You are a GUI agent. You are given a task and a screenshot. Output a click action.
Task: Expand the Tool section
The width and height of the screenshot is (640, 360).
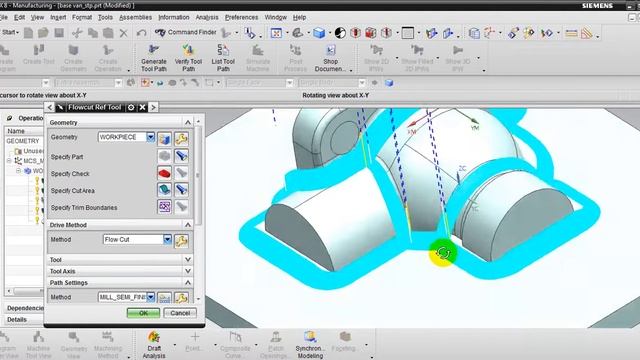(x=188, y=260)
